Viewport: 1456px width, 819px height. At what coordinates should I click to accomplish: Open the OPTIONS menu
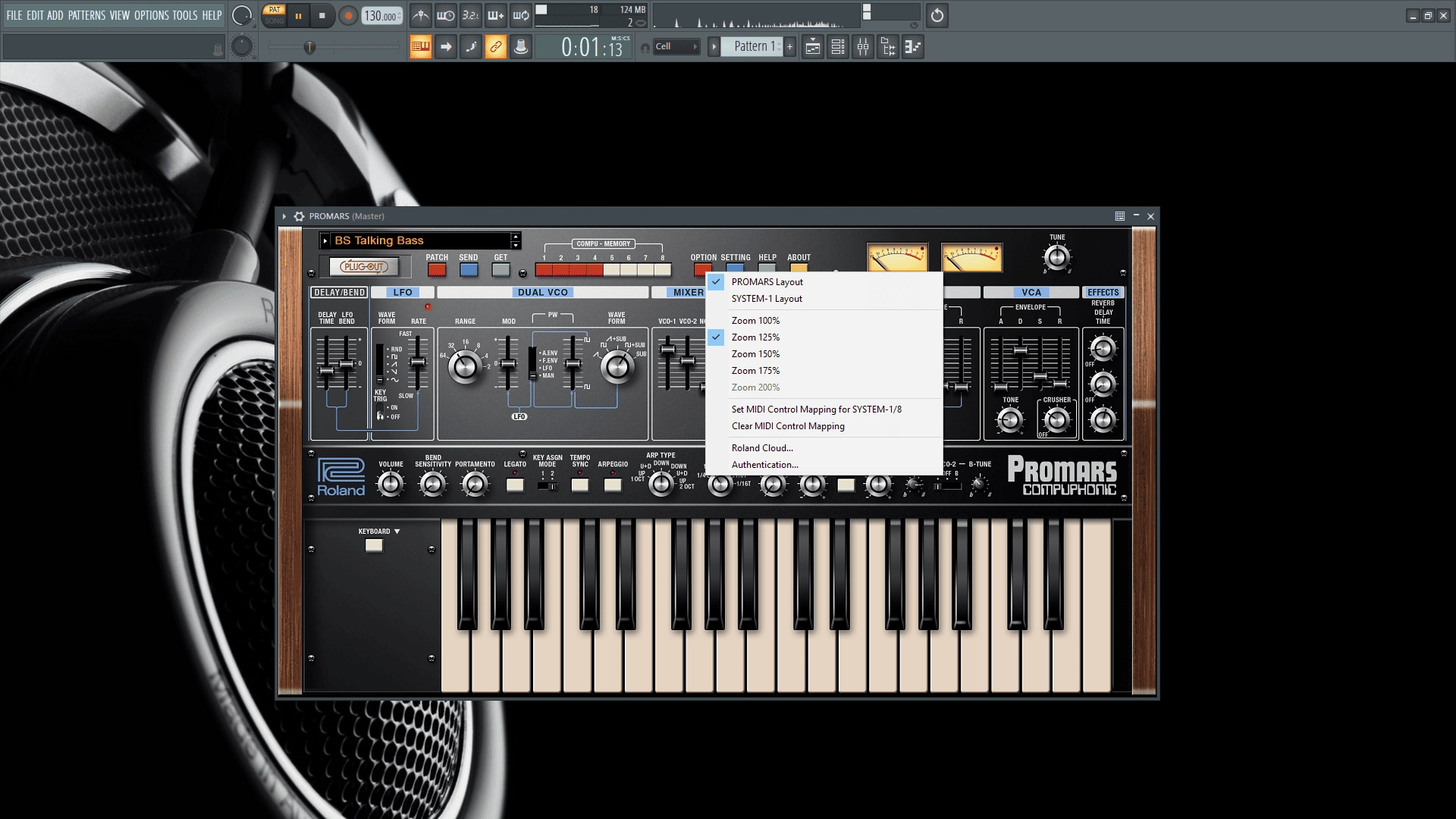click(x=152, y=15)
